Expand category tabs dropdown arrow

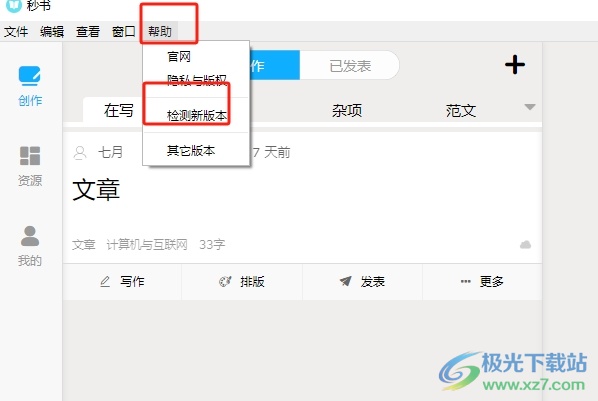click(530, 107)
